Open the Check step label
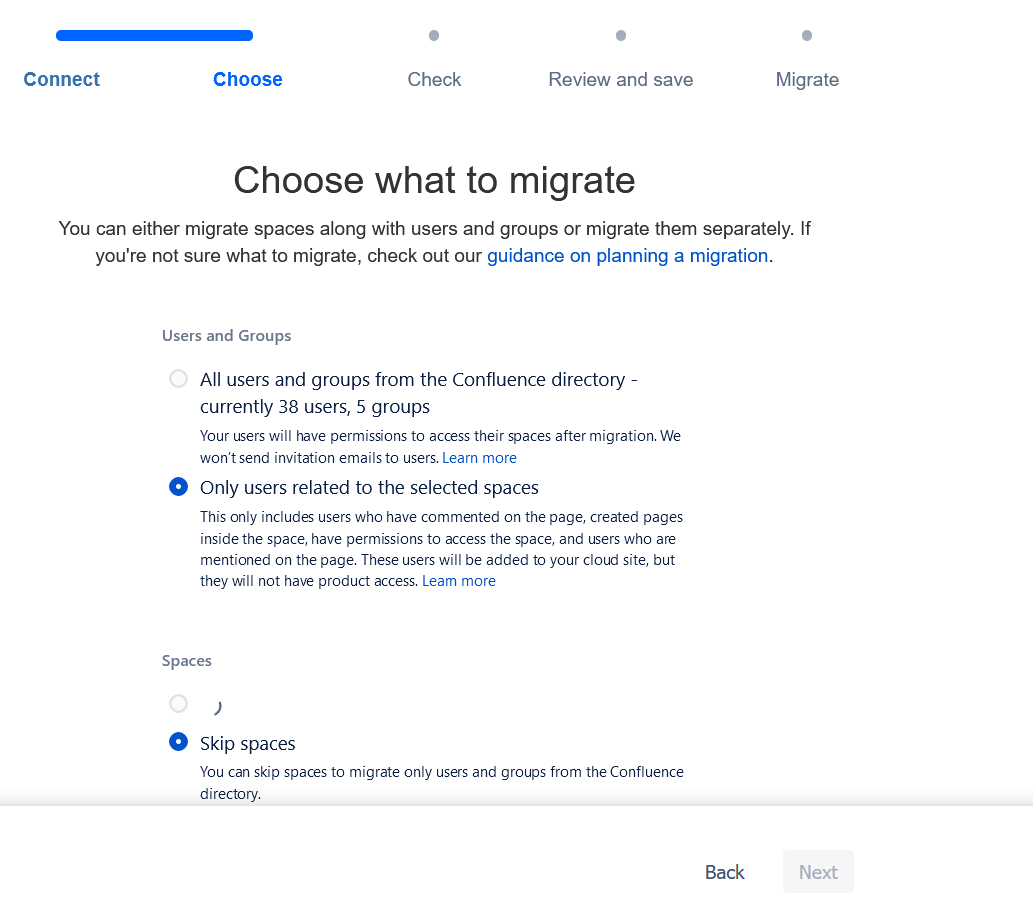Image resolution: width=1033 pixels, height=920 pixels. [434, 79]
